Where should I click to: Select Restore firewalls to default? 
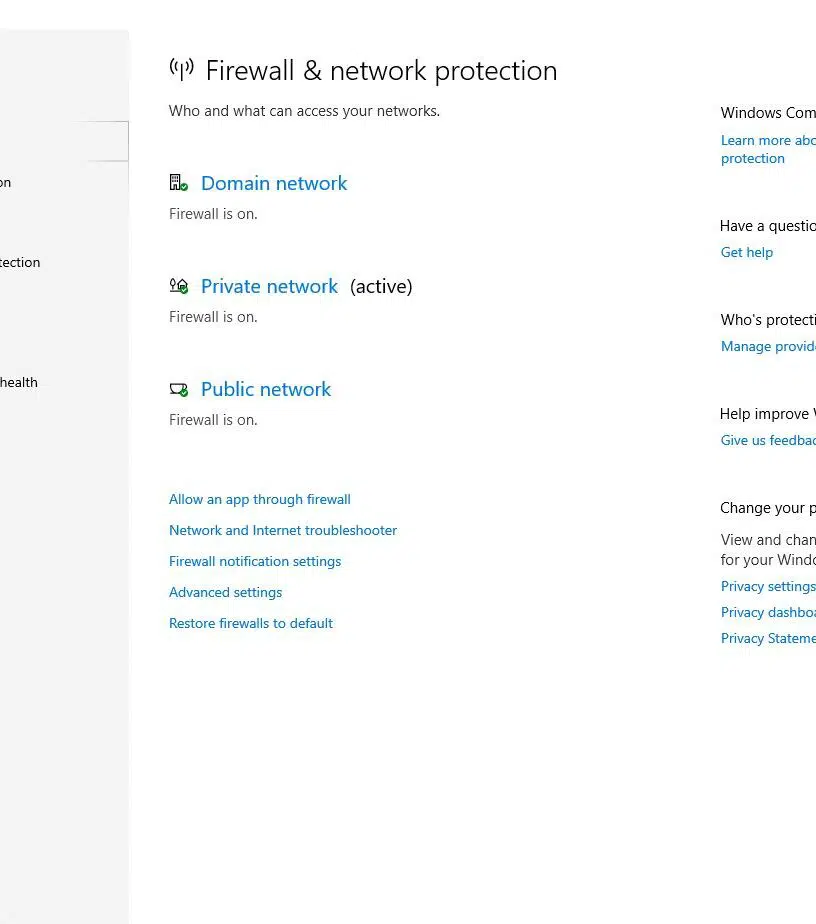coord(251,623)
